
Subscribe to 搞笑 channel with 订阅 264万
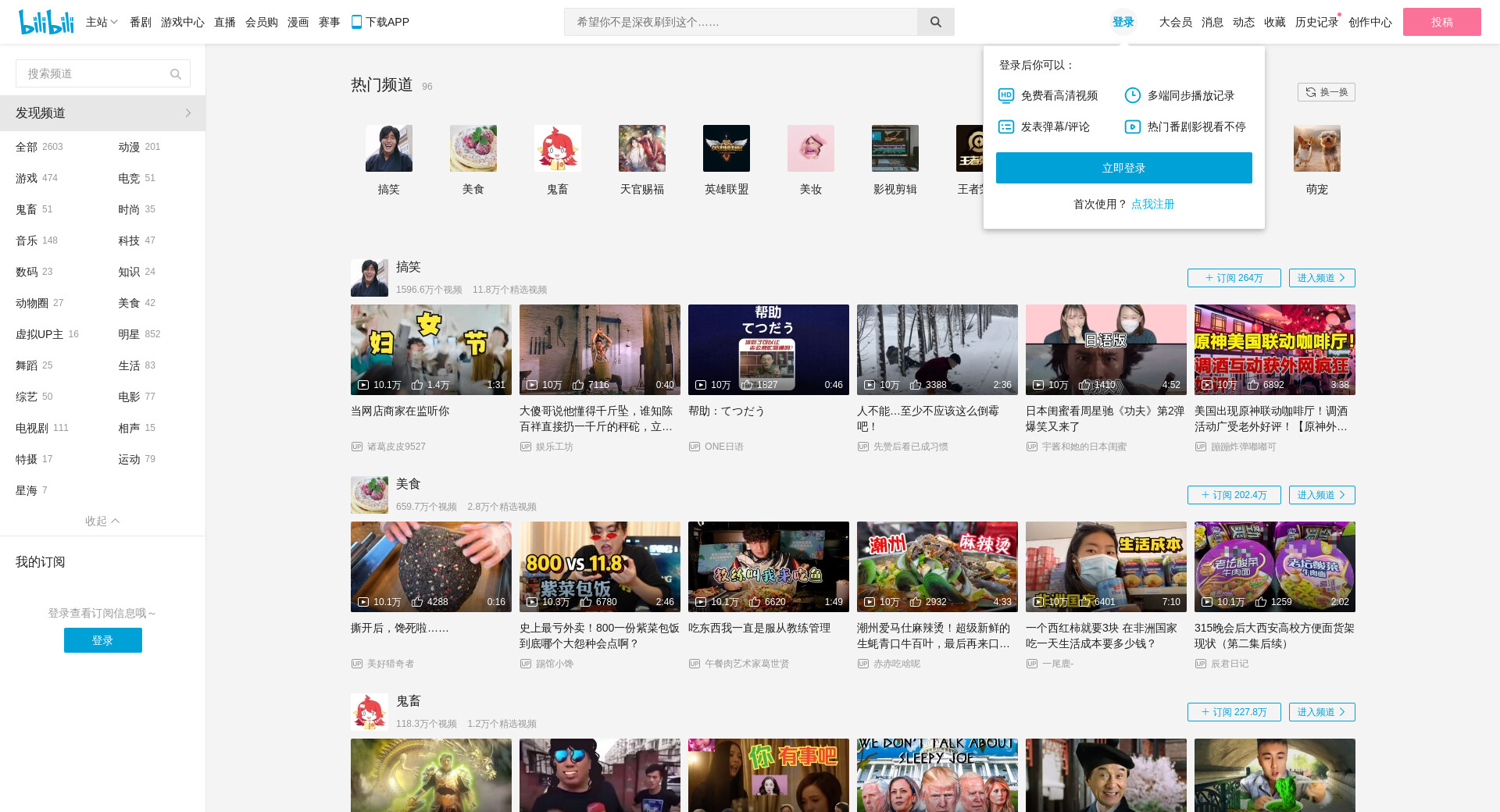coord(1234,278)
